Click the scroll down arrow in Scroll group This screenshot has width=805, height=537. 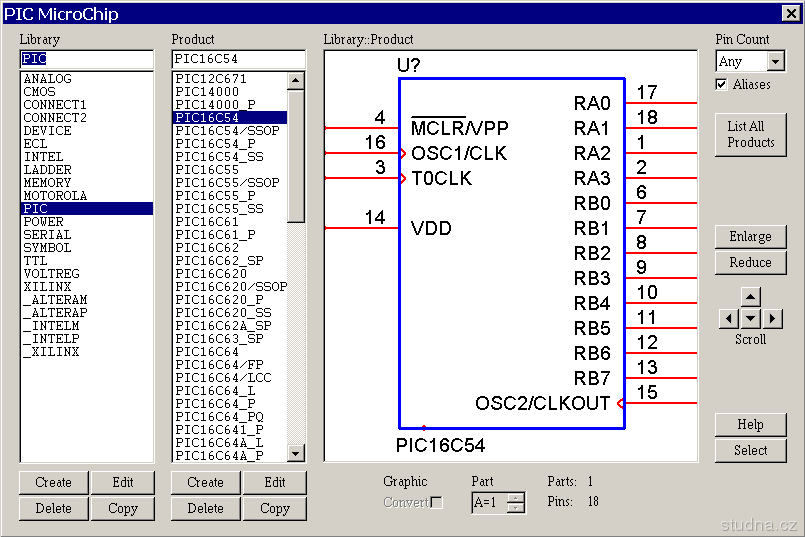tap(751, 319)
